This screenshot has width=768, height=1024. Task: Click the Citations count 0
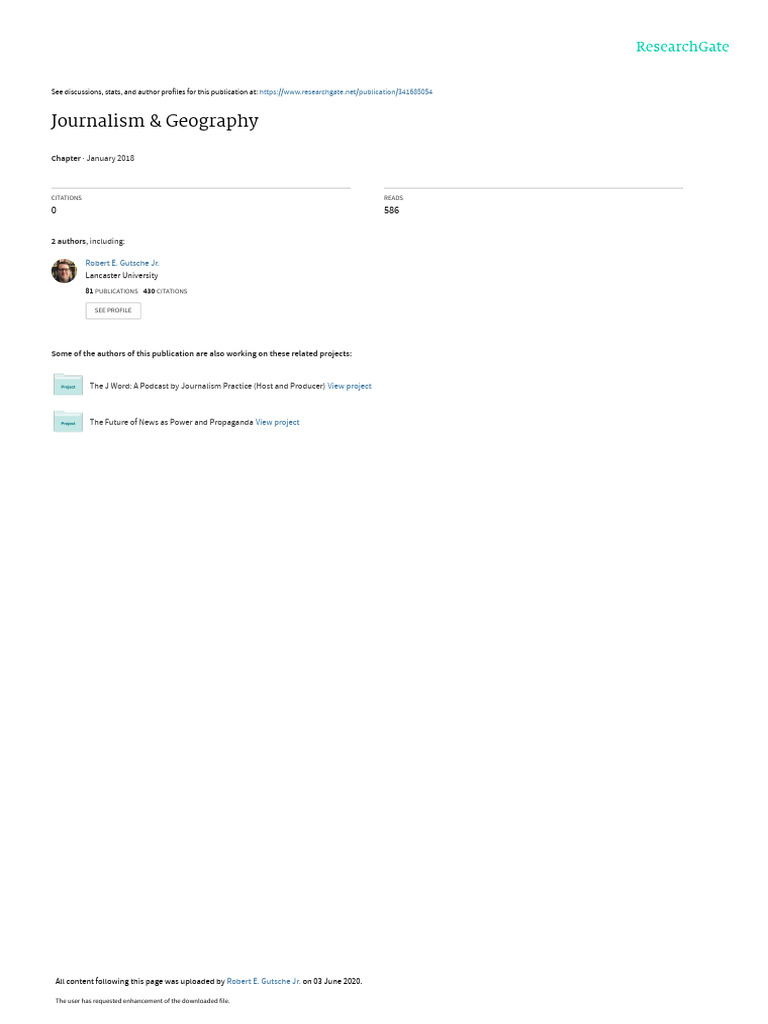click(x=54, y=210)
